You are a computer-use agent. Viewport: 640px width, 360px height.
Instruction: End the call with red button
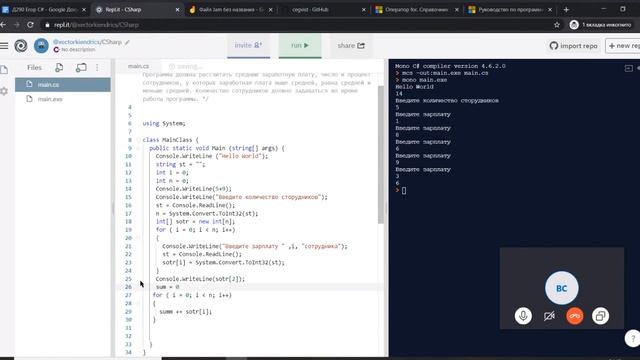tap(575, 316)
